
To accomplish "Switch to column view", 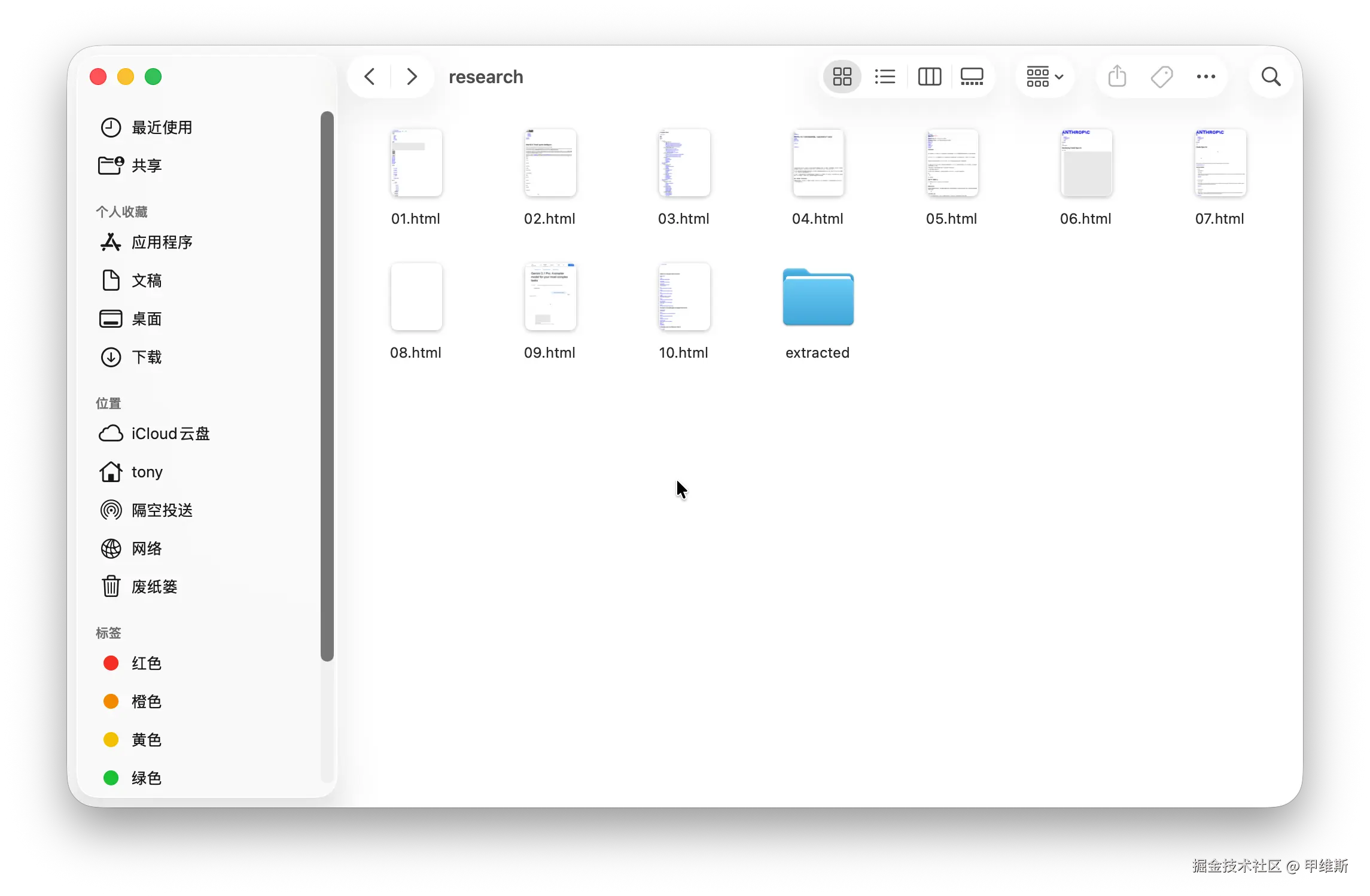I will [929, 77].
